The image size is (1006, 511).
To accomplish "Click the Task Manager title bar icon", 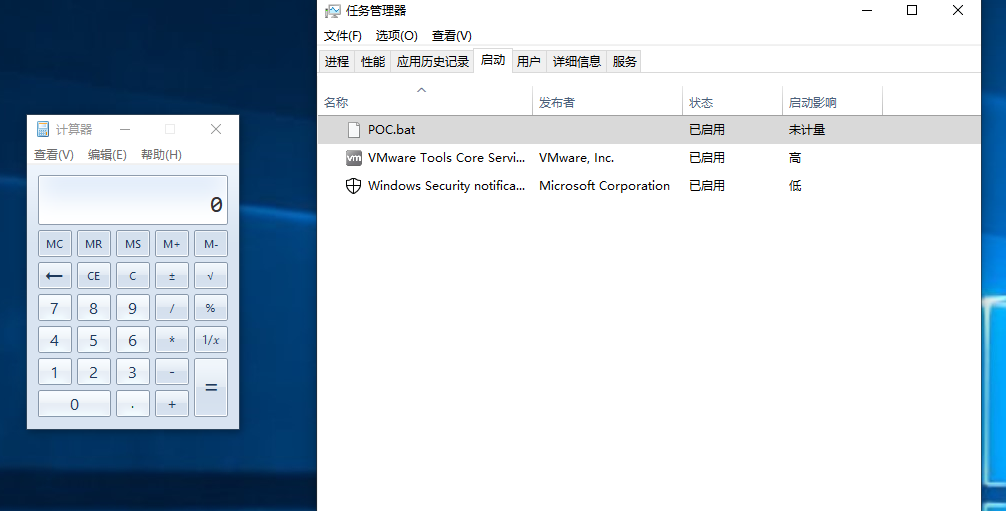I will 332,11.
